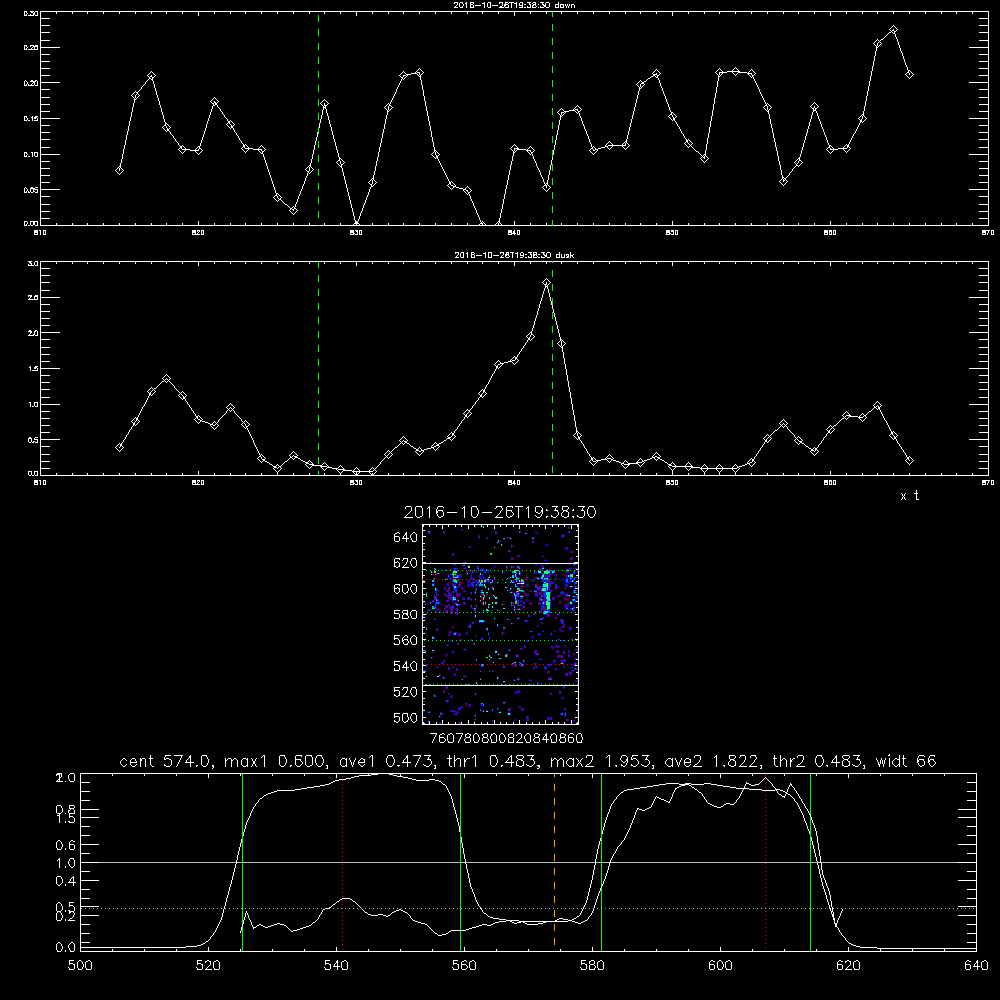Click bottom plot x-axis label '520'
The width and height of the screenshot is (1000, 1000).
[208, 966]
